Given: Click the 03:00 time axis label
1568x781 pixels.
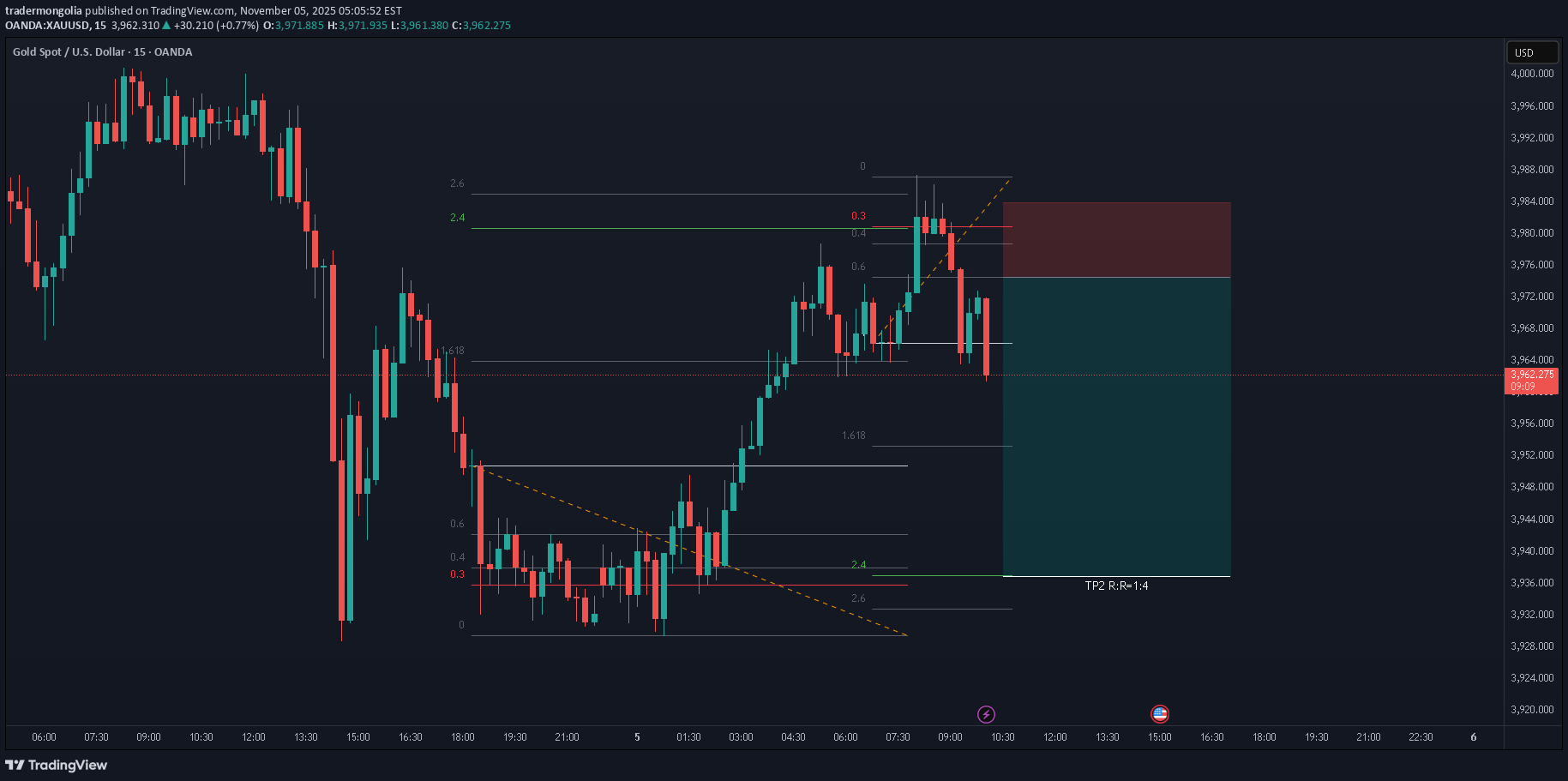Looking at the screenshot, I should tap(741, 737).
